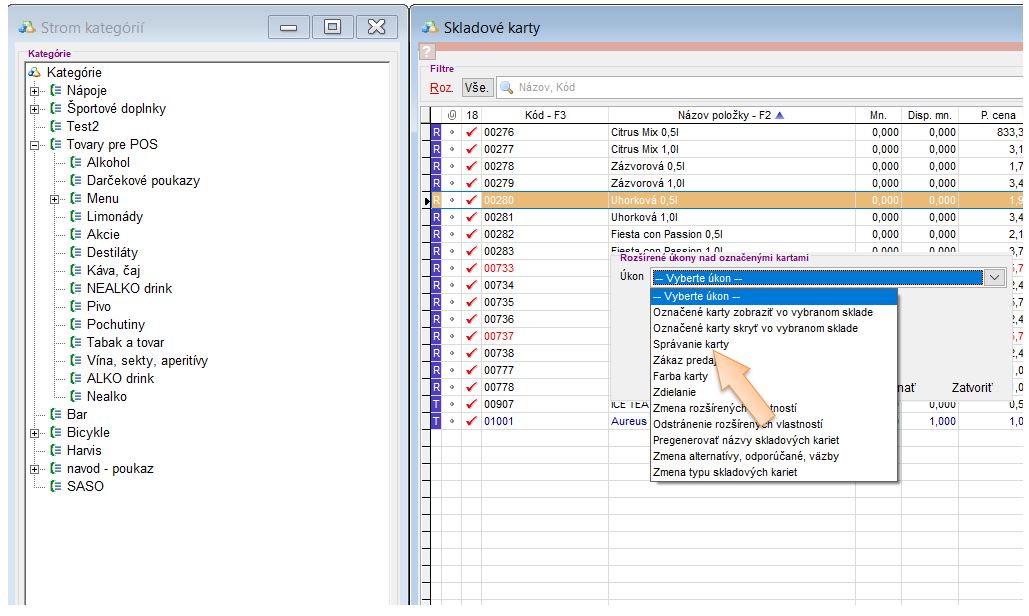The height and width of the screenshot is (616, 1029).
Task: Toggle the red checkmark for item 00277
Action: click(x=471, y=149)
